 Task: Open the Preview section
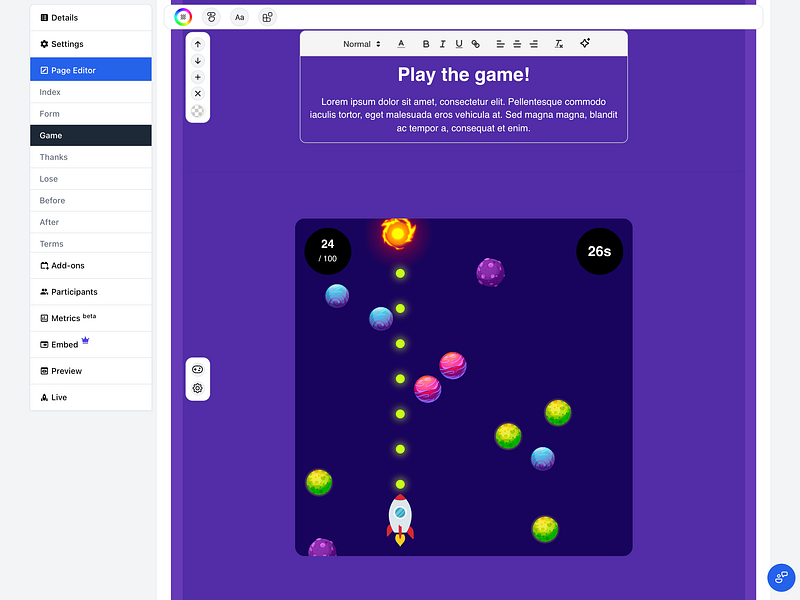91,371
